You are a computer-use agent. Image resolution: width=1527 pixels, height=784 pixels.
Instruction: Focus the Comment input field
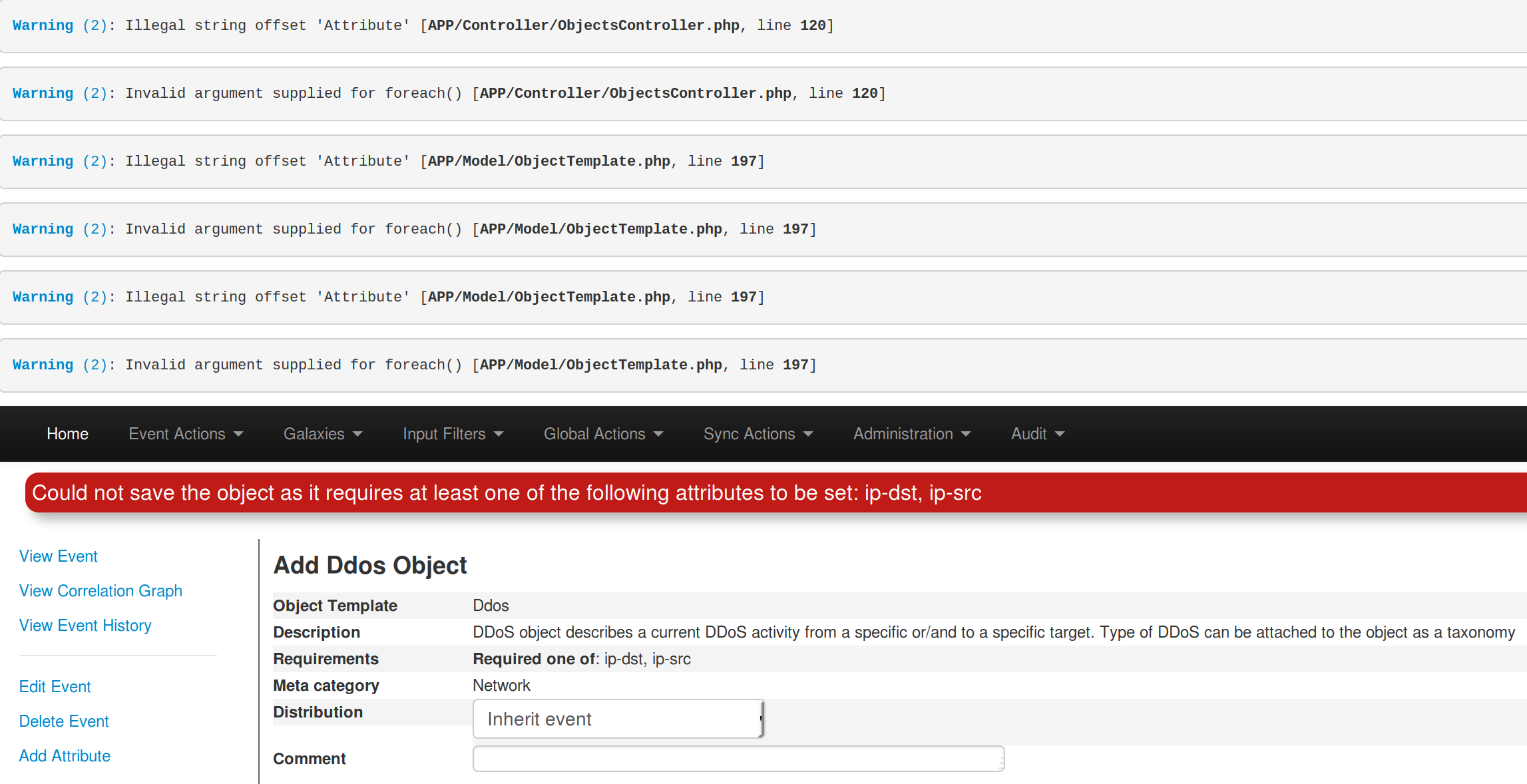click(x=738, y=759)
